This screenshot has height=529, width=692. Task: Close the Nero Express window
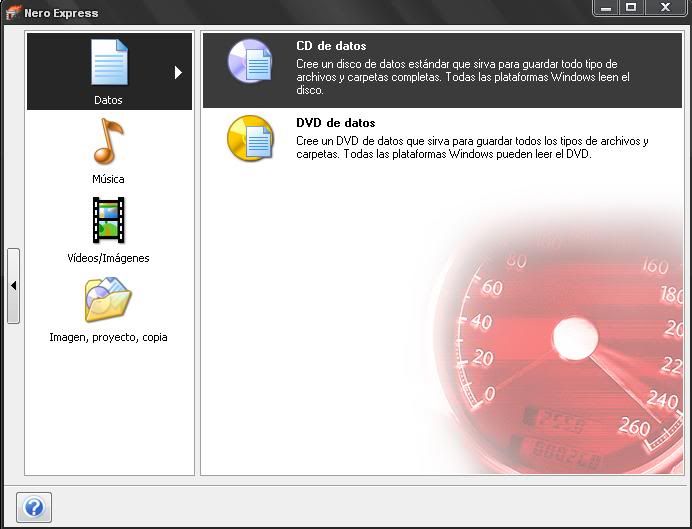click(x=666, y=8)
